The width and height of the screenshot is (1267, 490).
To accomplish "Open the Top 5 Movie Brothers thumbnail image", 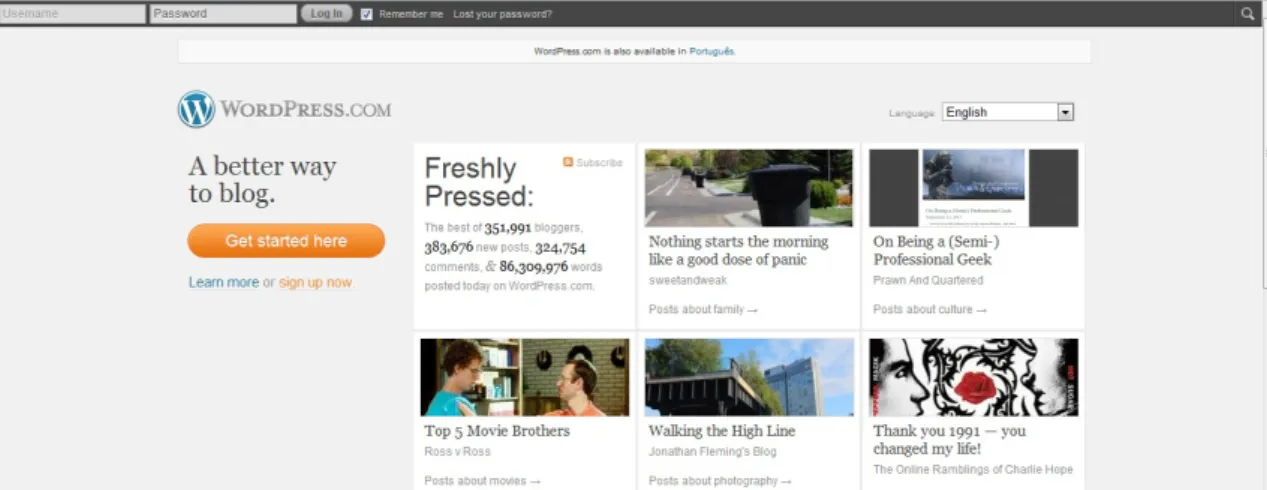I will [x=525, y=377].
